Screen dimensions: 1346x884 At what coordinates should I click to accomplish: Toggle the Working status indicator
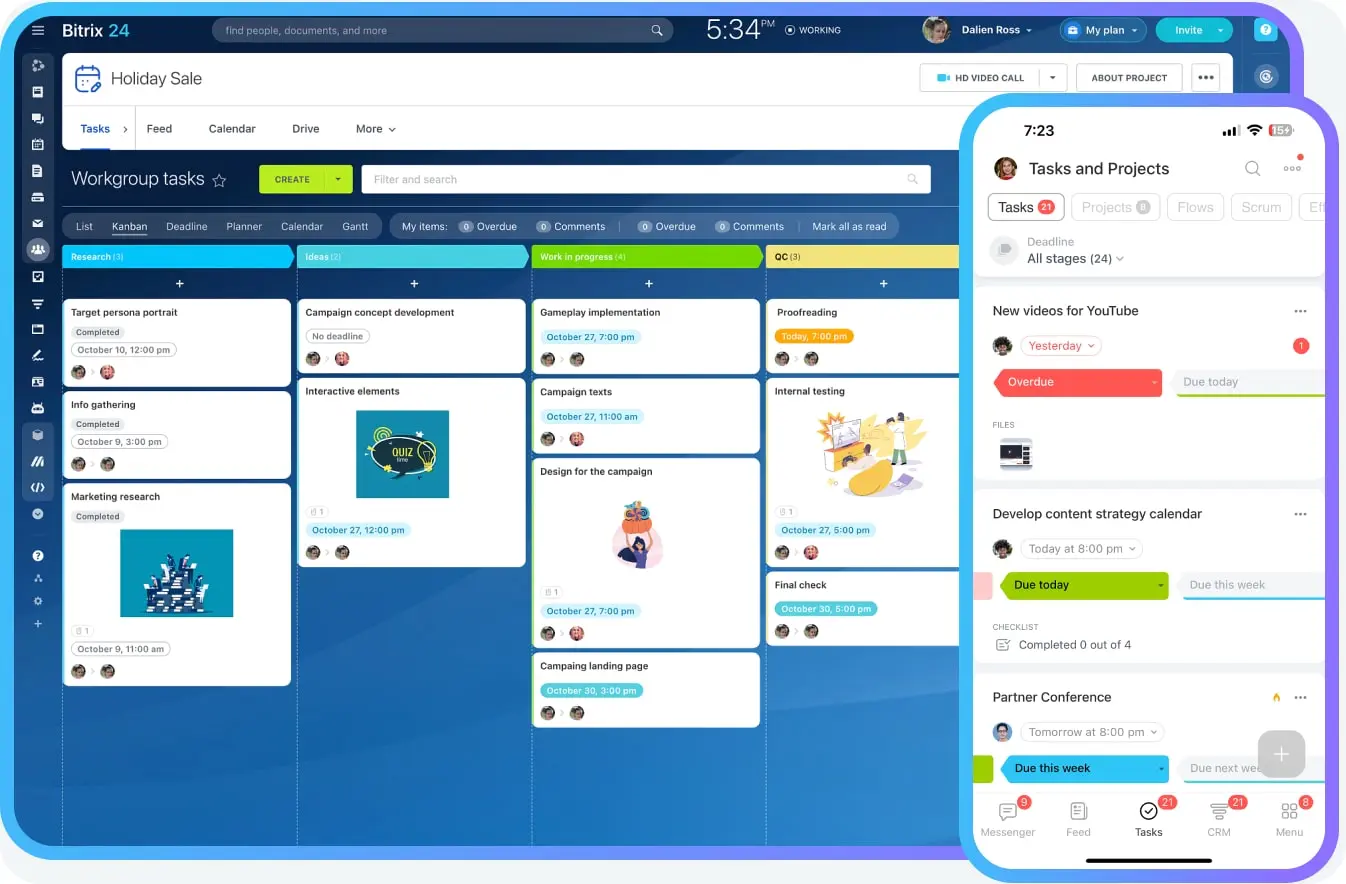point(812,31)
